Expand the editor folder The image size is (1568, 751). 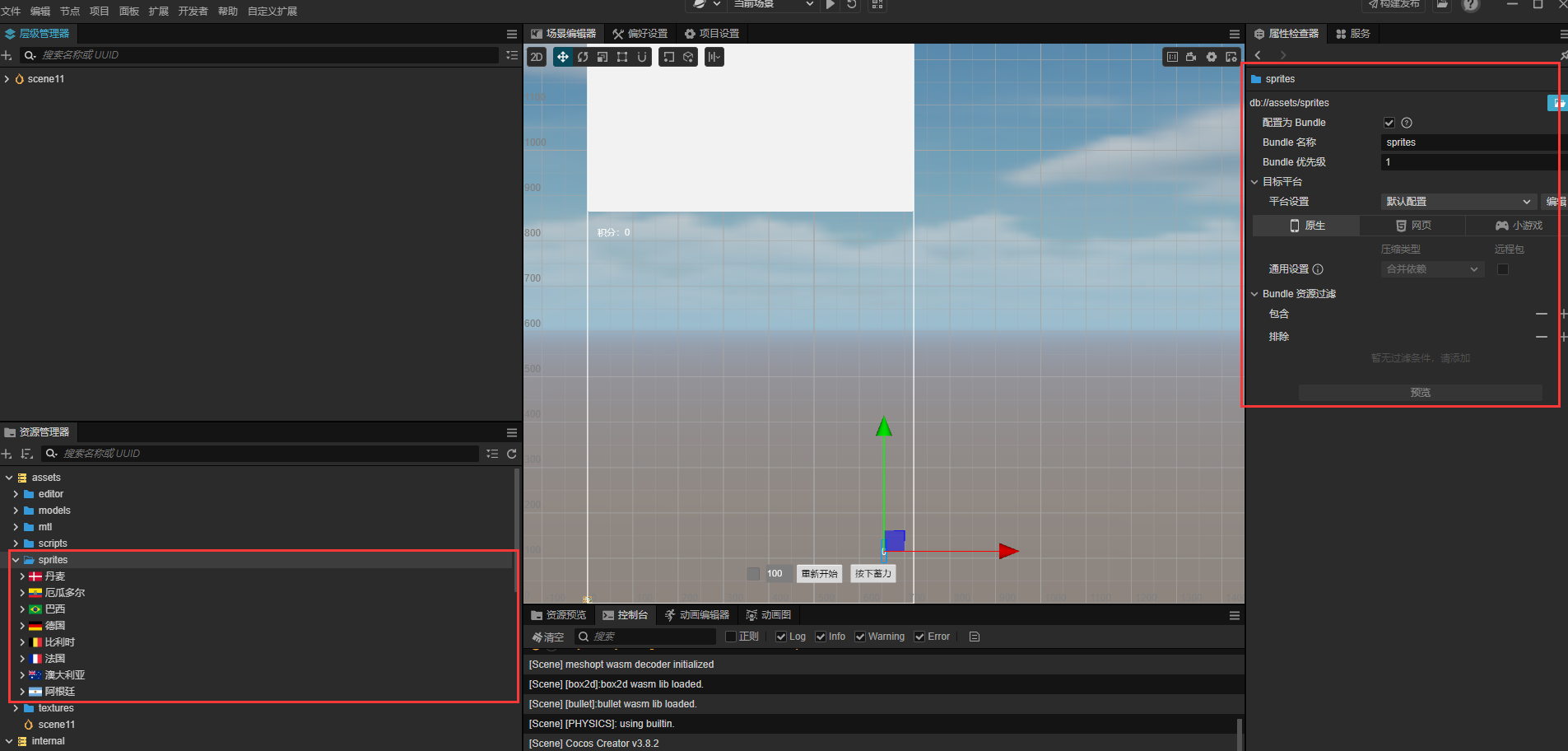point(16,494)
